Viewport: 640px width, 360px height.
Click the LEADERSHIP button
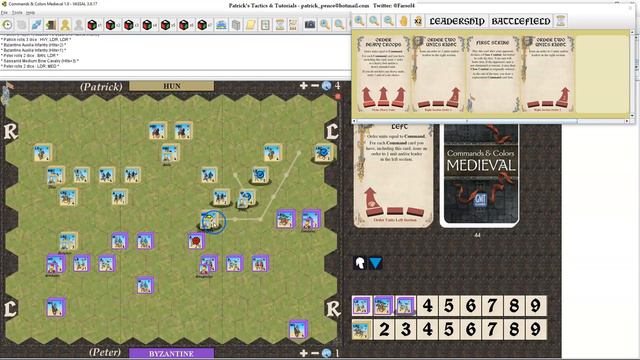pyautogui.click(x=457, y=21)
